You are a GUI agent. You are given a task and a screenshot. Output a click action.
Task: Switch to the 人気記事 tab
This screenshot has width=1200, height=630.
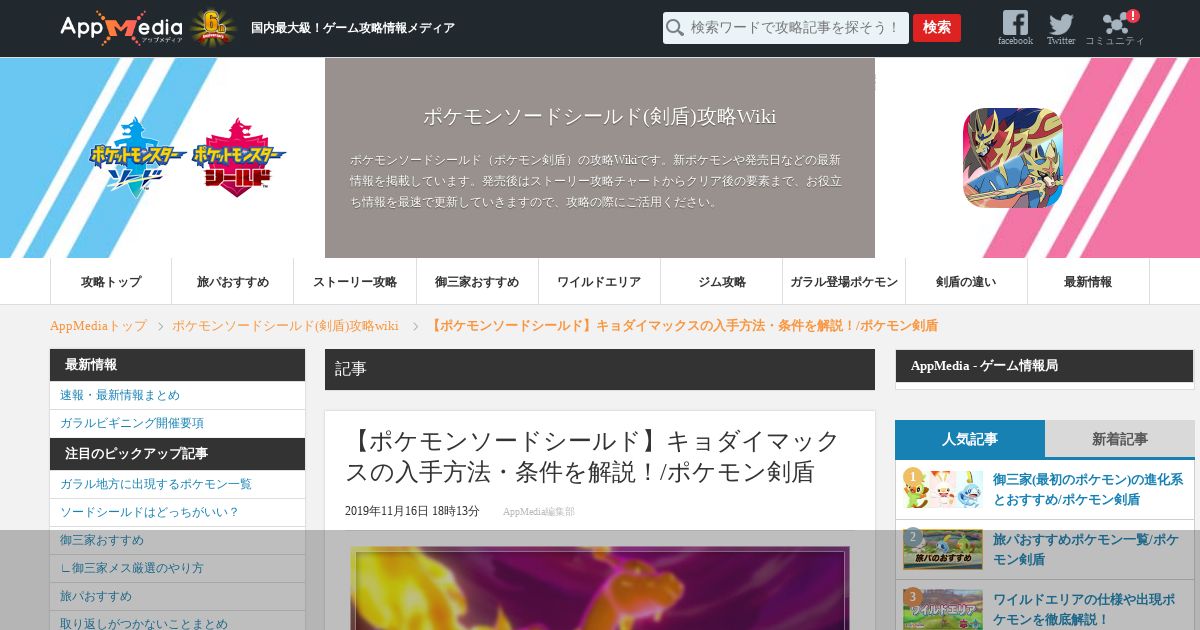[970, 439]
